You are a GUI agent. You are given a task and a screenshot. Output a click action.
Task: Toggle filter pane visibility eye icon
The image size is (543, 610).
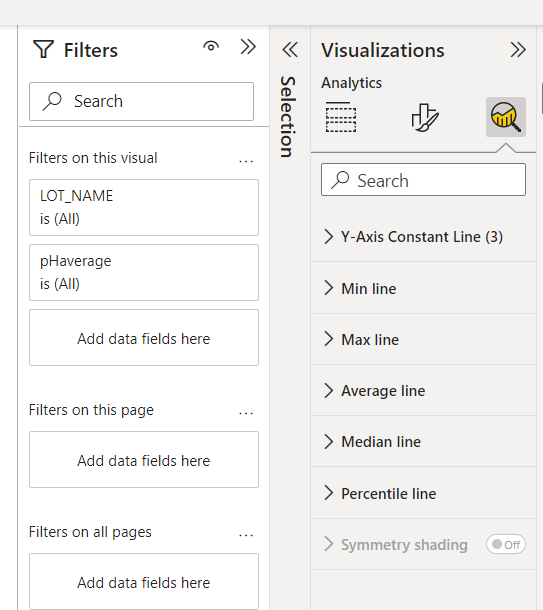click(211, 46)
